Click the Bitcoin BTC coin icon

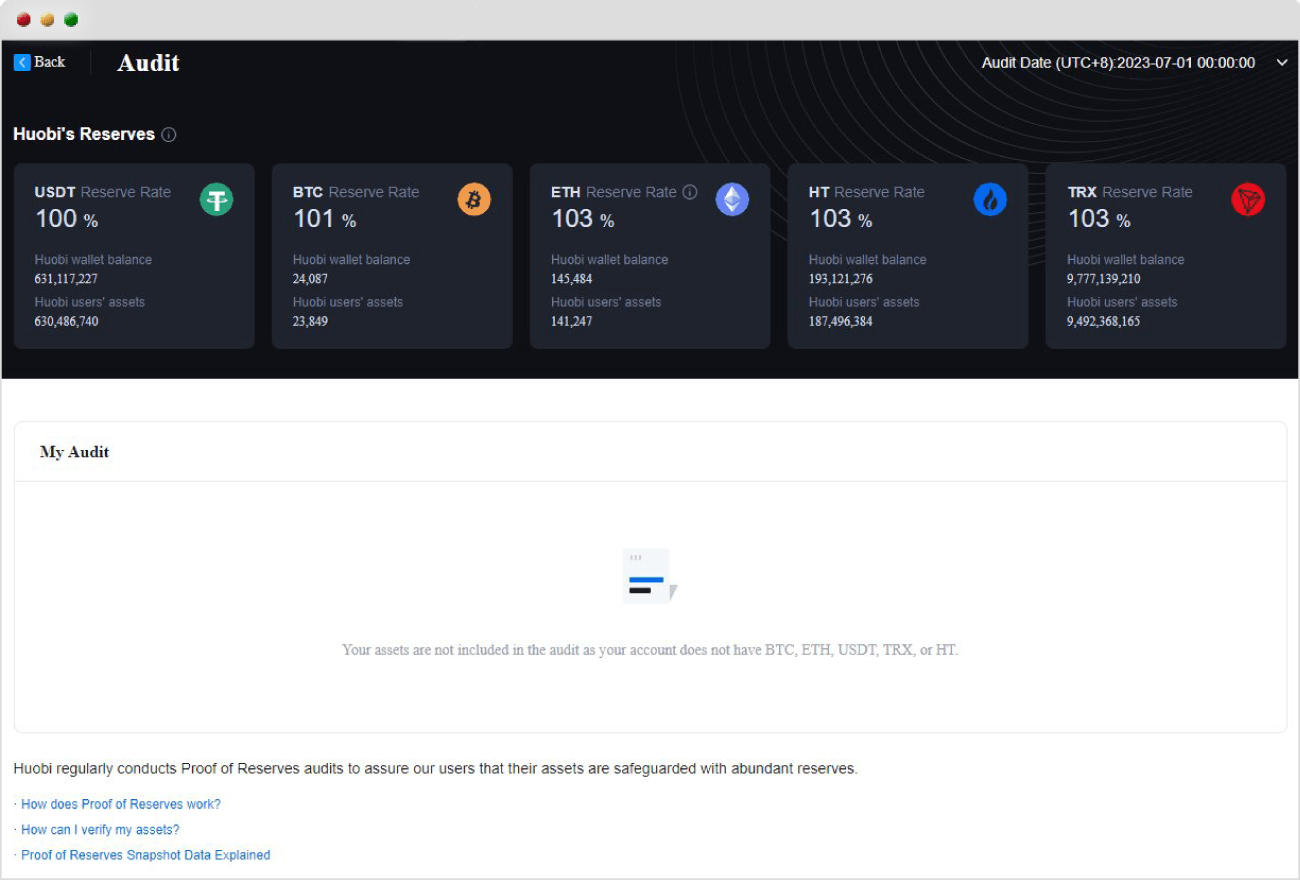point(474,199)
